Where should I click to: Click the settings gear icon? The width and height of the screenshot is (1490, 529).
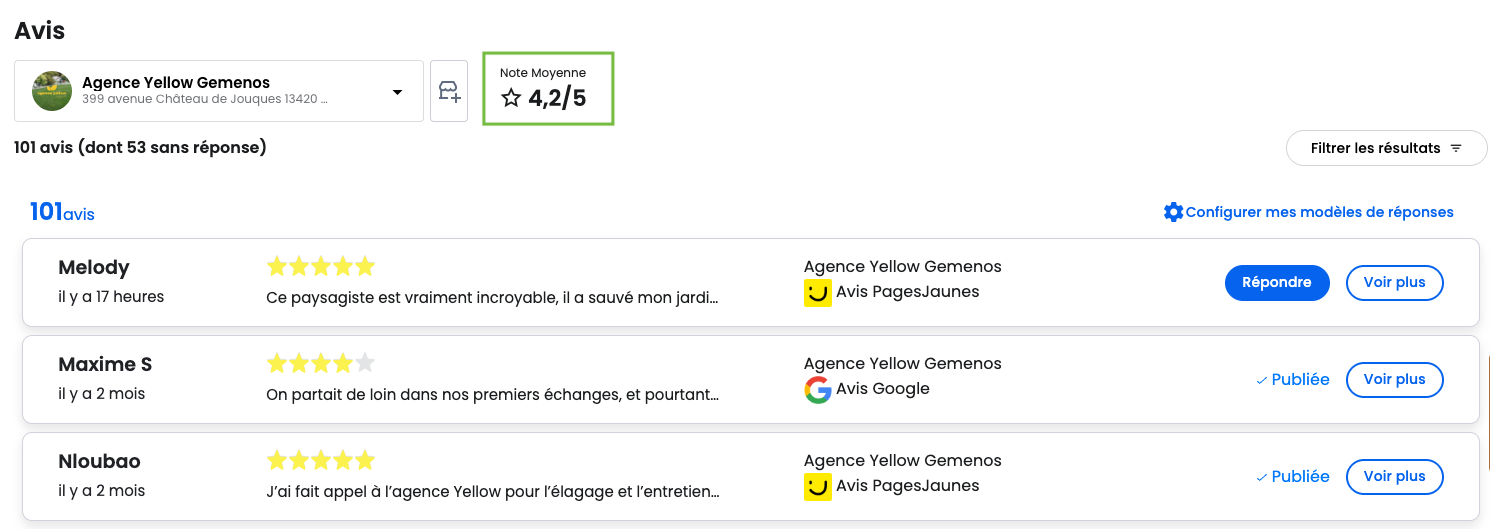pyautogui.click(x=1173, y=212)
